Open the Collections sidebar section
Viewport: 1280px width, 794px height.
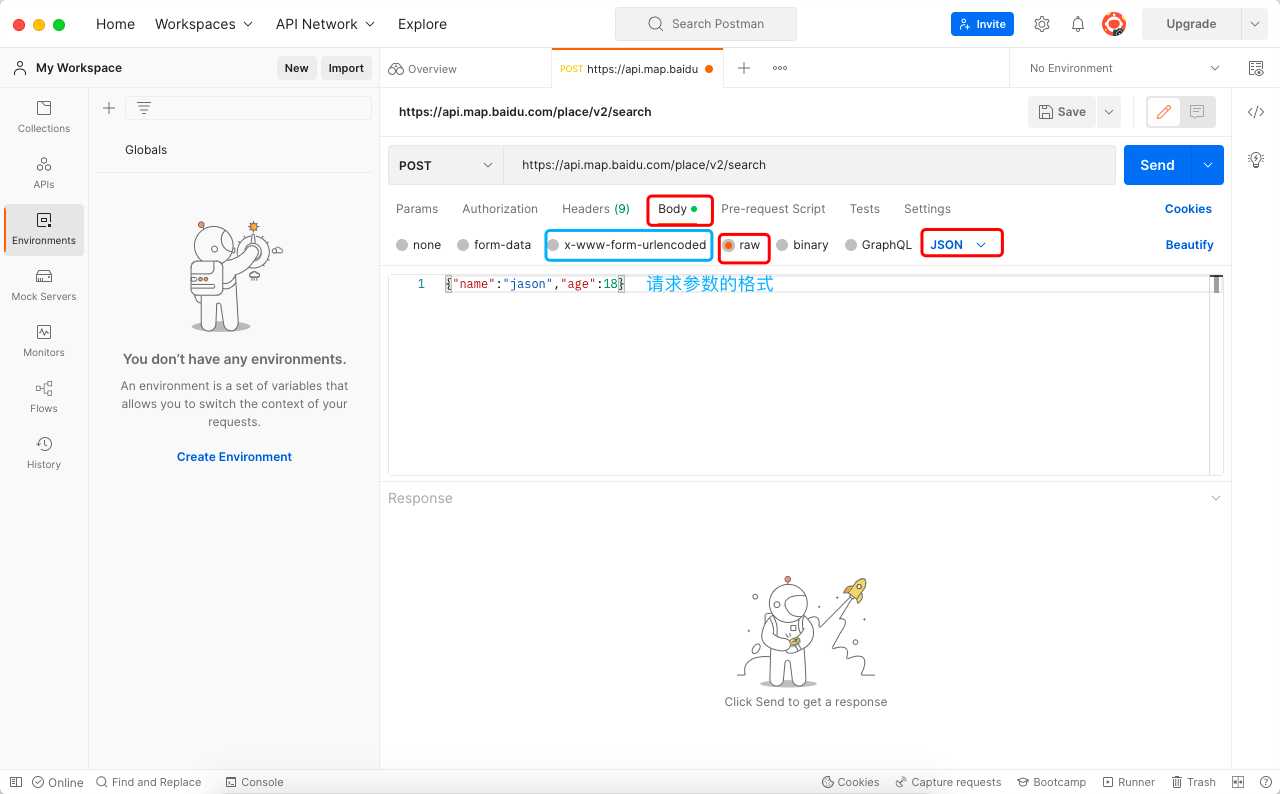coord(44,117)
